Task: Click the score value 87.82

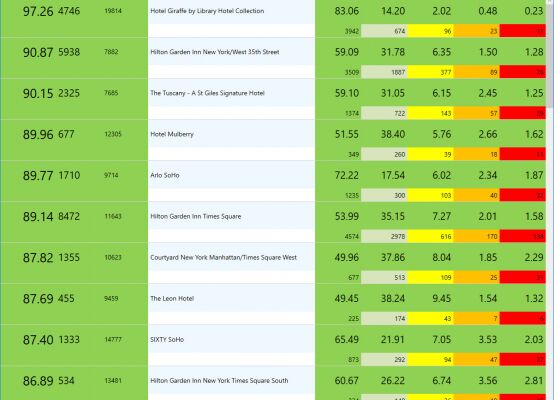Action: [38, 258]
